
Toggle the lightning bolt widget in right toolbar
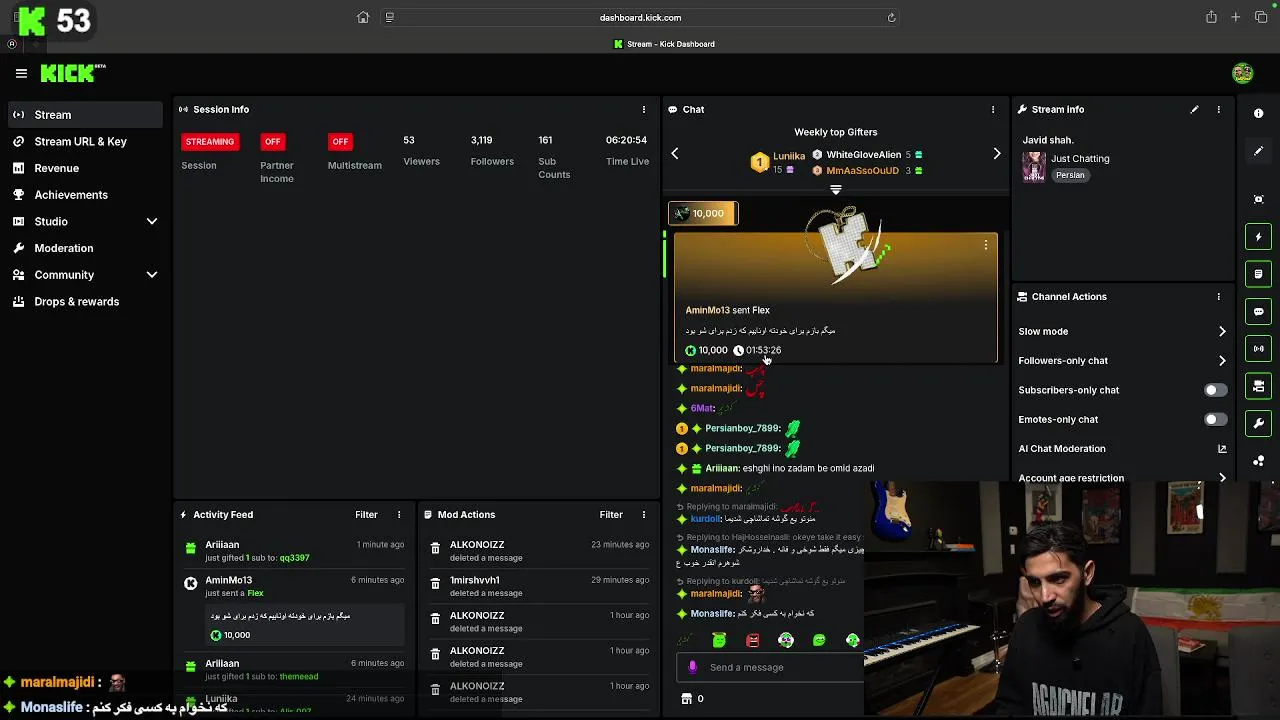click(x=1259, y=237)
